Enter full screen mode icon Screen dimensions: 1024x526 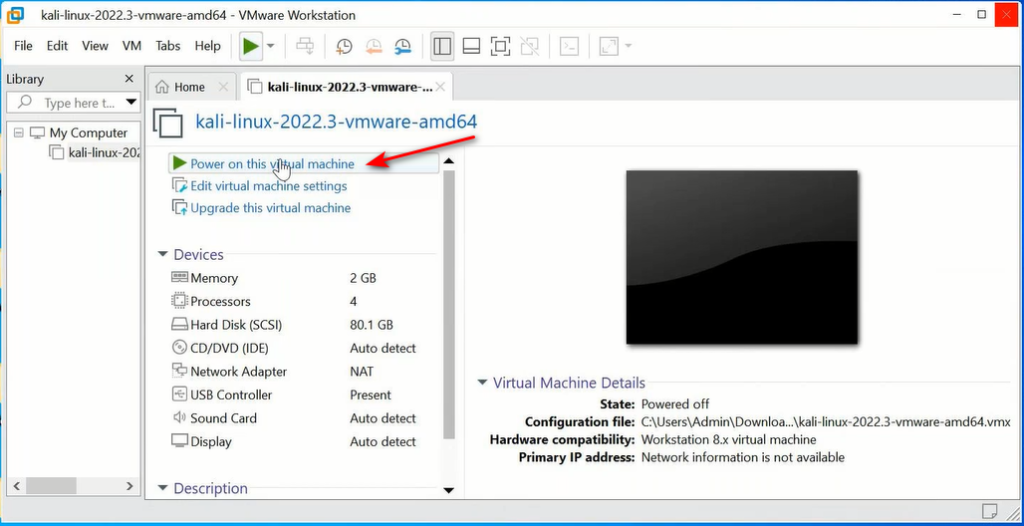click(500, 46)
